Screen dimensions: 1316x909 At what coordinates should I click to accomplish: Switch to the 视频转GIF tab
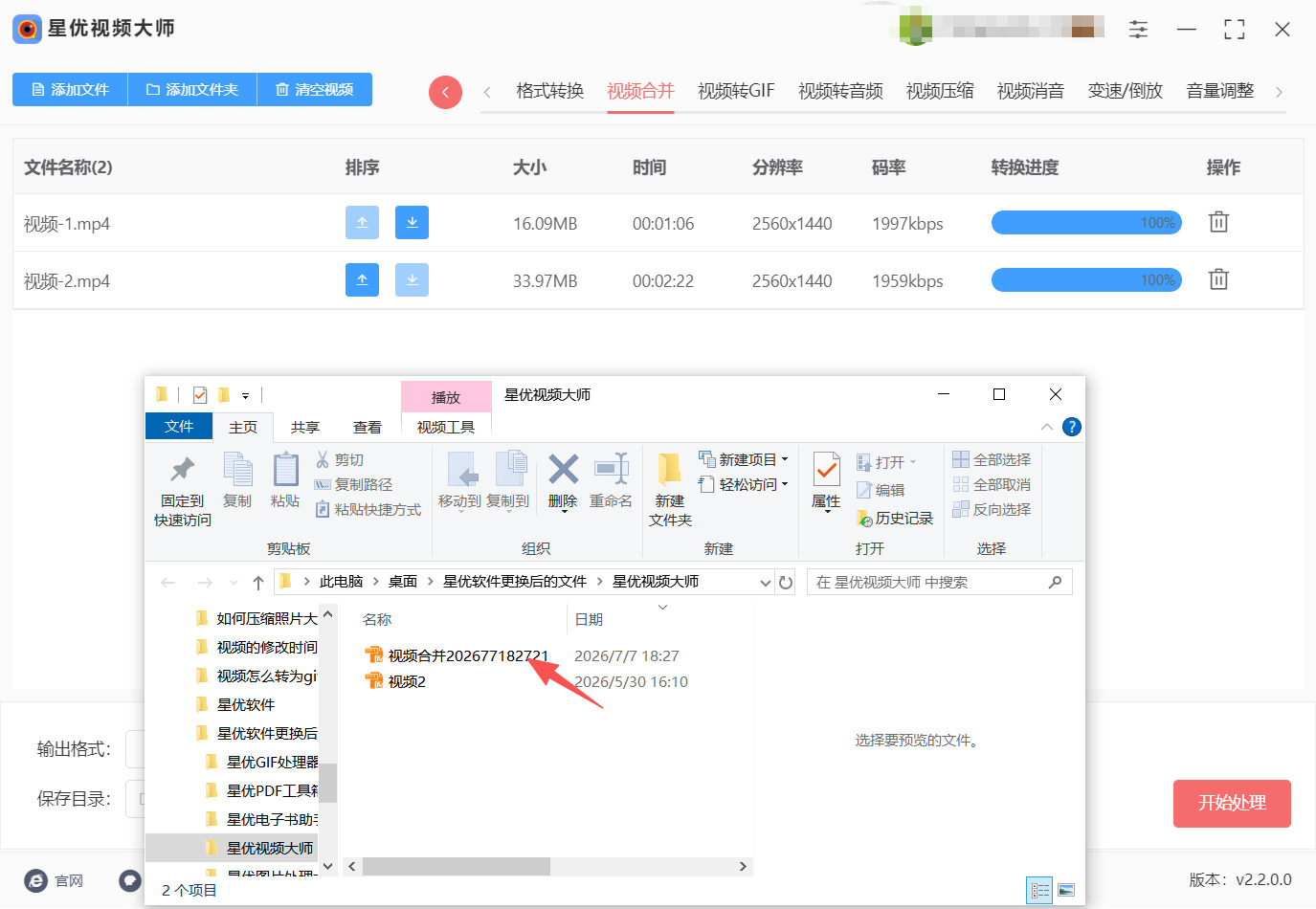click(736, 91)
